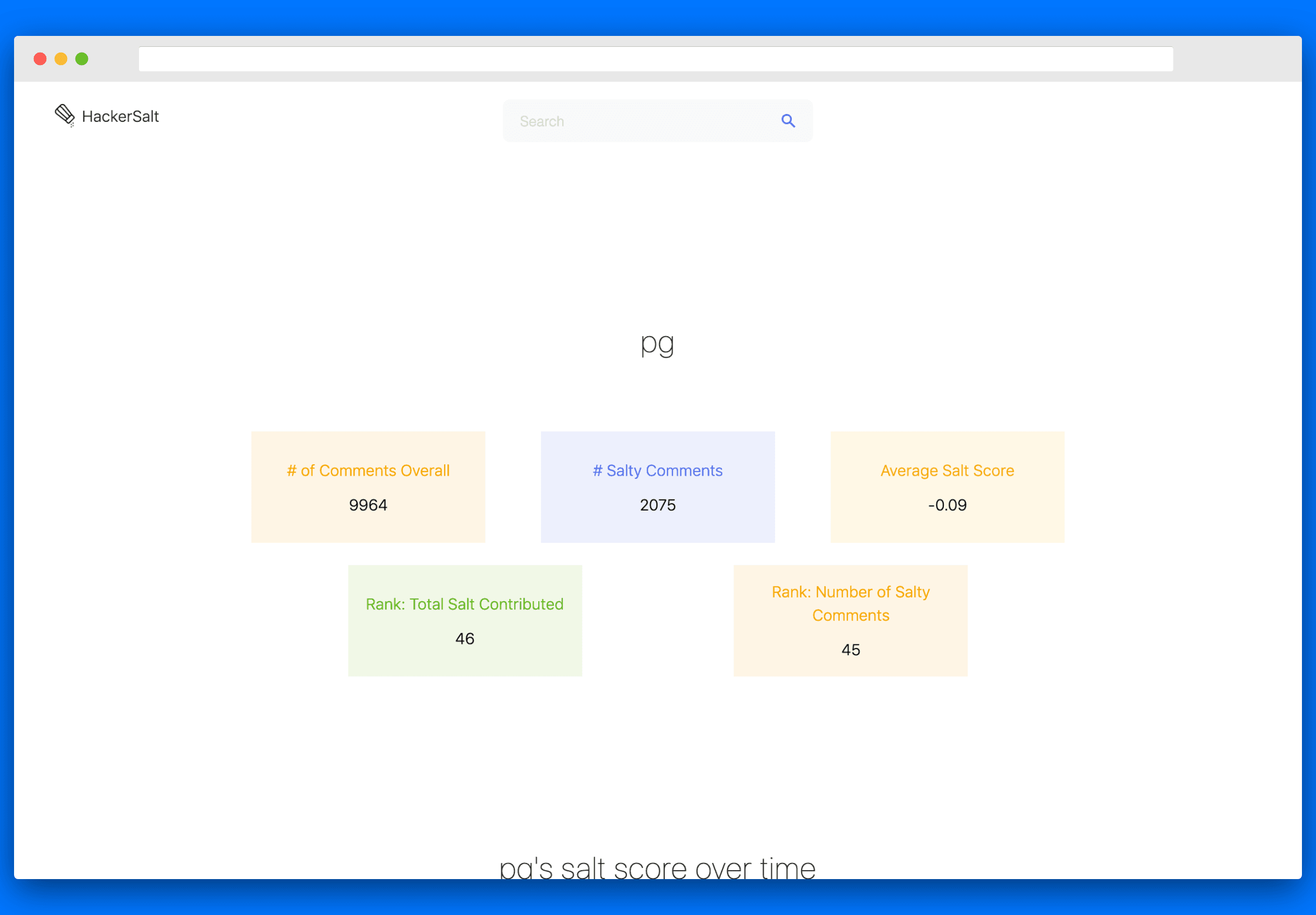Click the red close window dot
This screenshot has width=1316, height=915.
[x=40, y=59]
